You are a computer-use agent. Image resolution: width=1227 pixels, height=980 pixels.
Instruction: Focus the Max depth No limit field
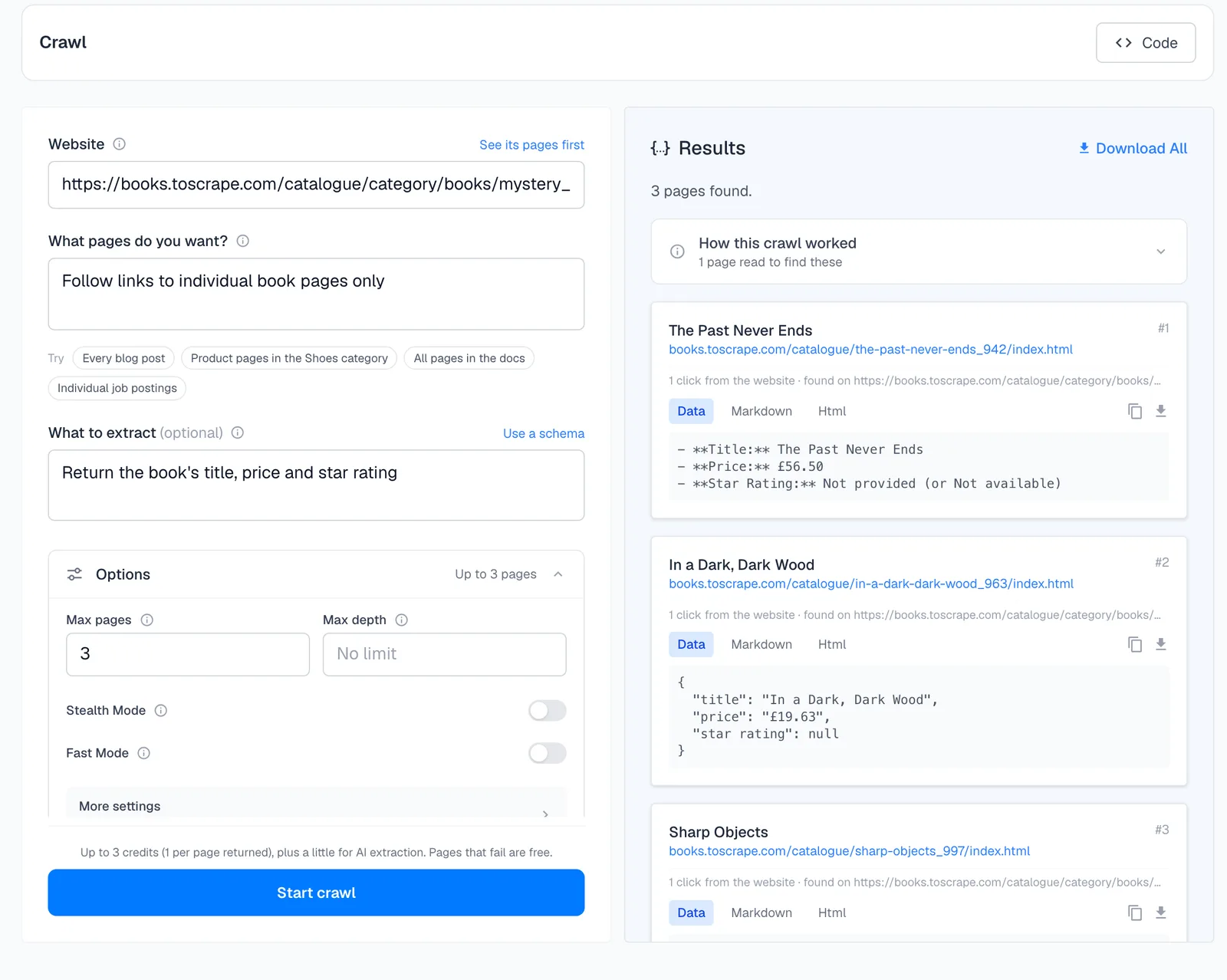point(445,654)
